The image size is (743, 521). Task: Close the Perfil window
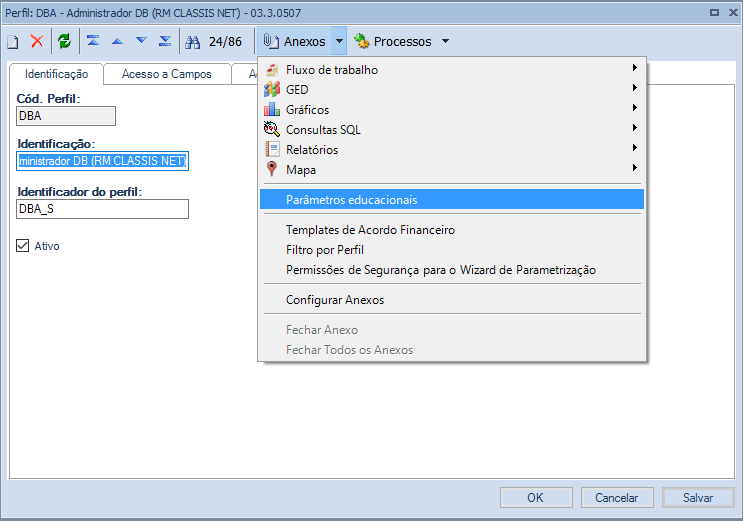(733, 13)
